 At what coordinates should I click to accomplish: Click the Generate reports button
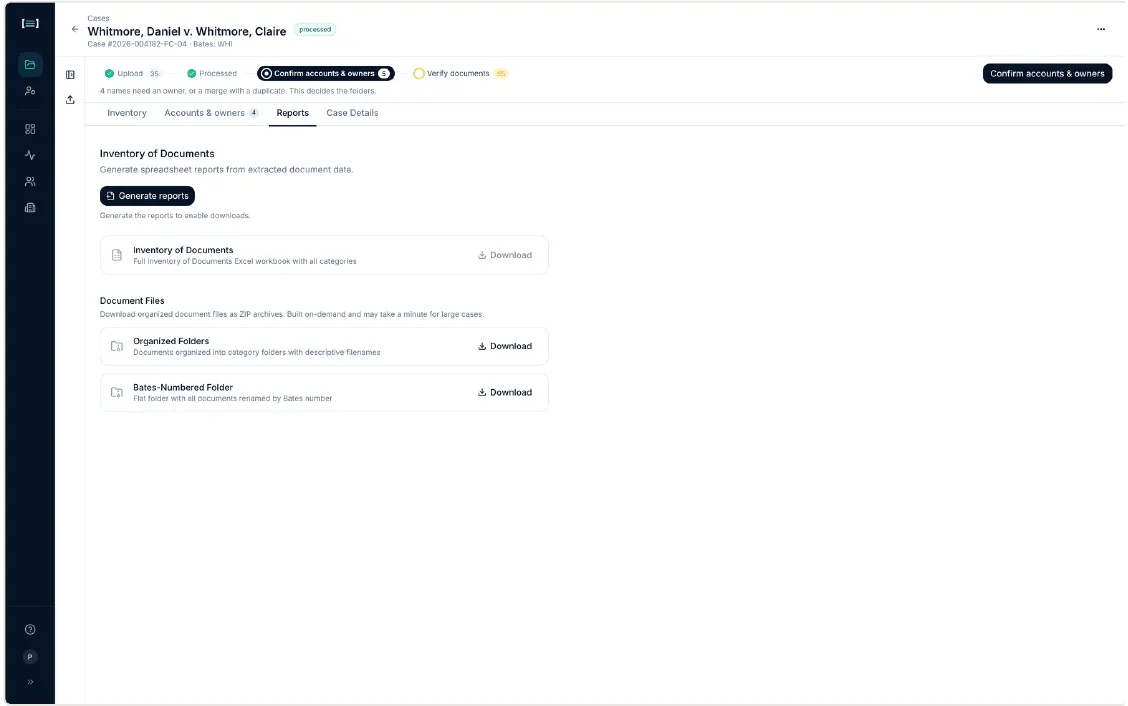coord(147,196)
